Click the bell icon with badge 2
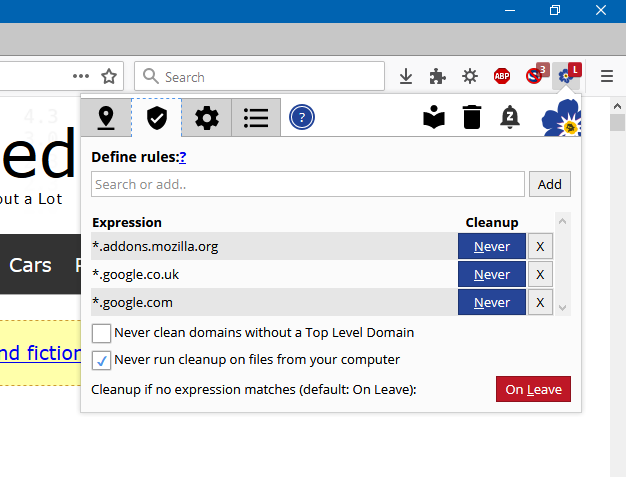The height and width of the screenshot is (477, 626). [x=510, y=118]
